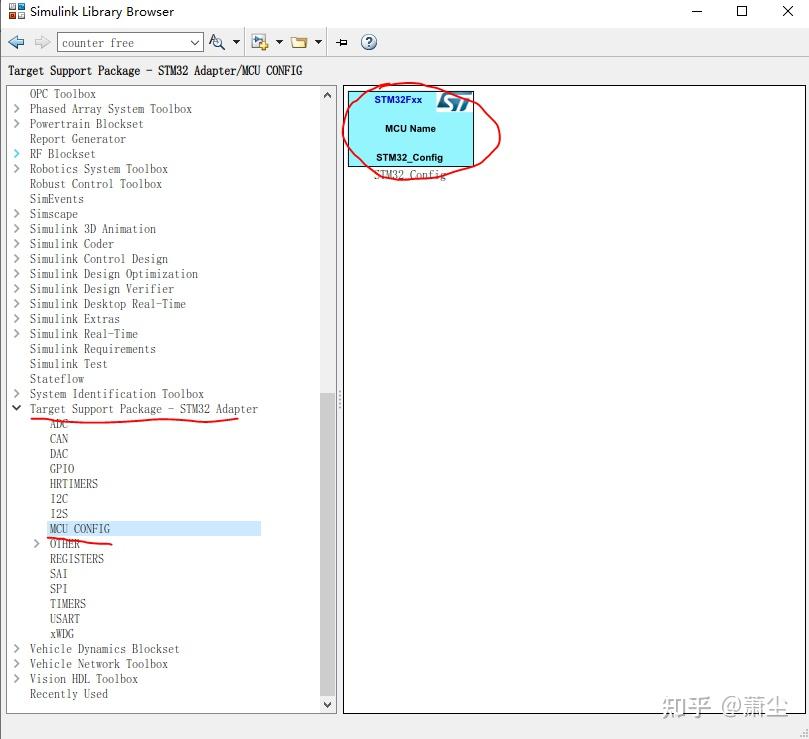Click the counter free search field
809x739 pixels.
[x=125, y=42]
